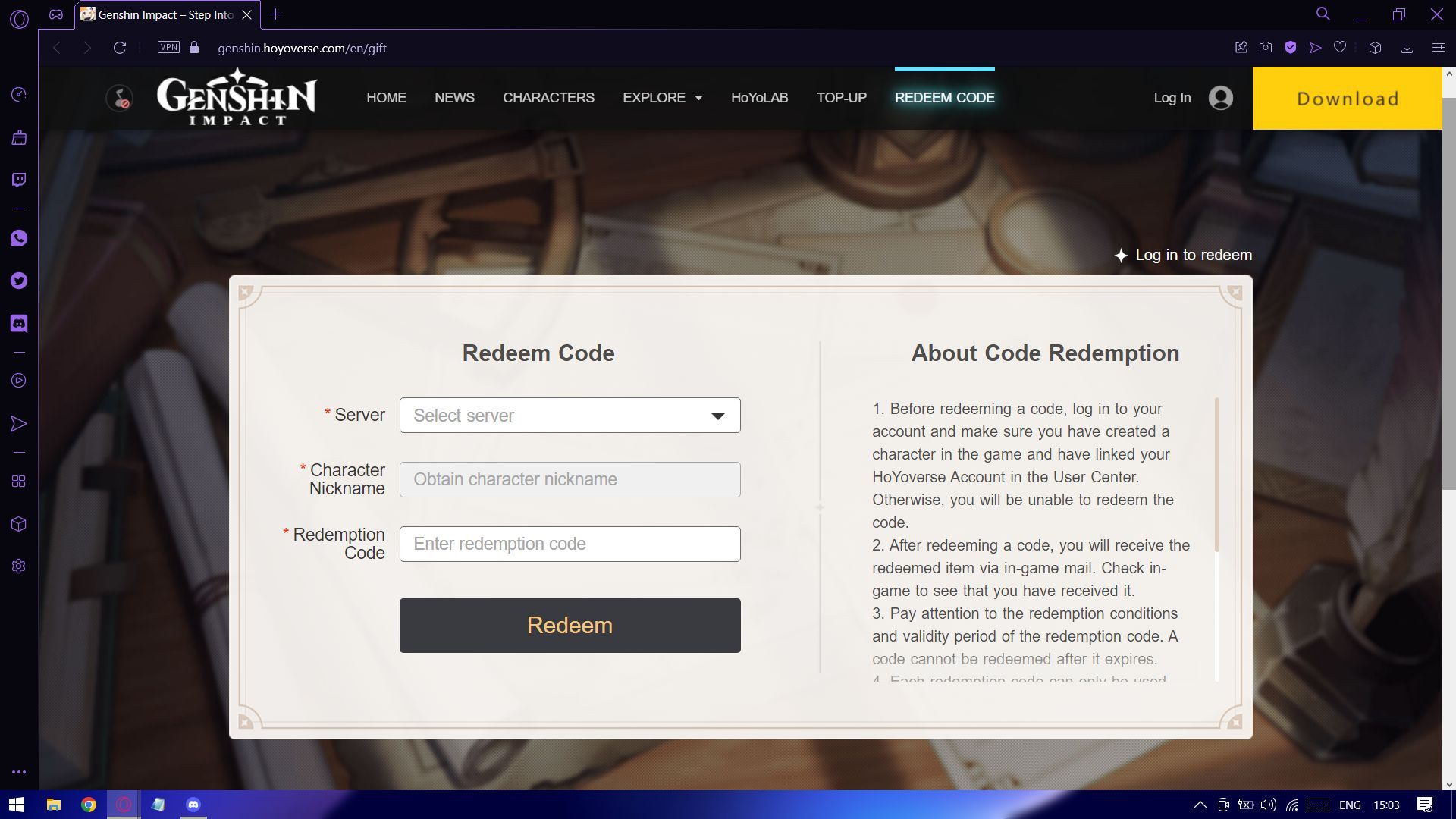
Task: Navigate to HoYoLAB menu section
Action: click(x=760, y=97)
